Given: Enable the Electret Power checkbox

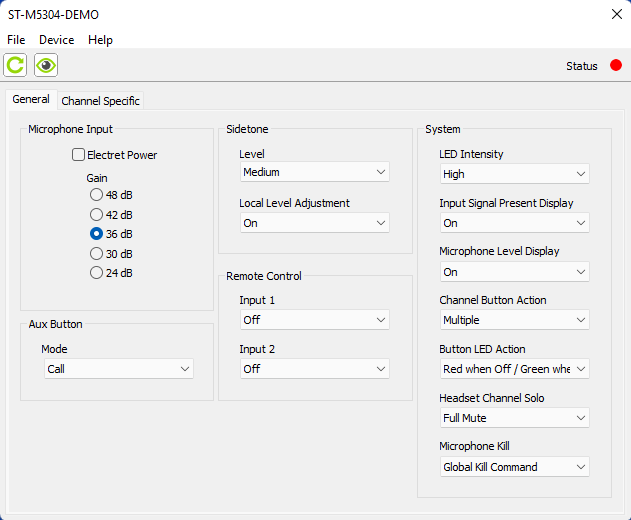Looking at the screenshot, I should [78, 155].
